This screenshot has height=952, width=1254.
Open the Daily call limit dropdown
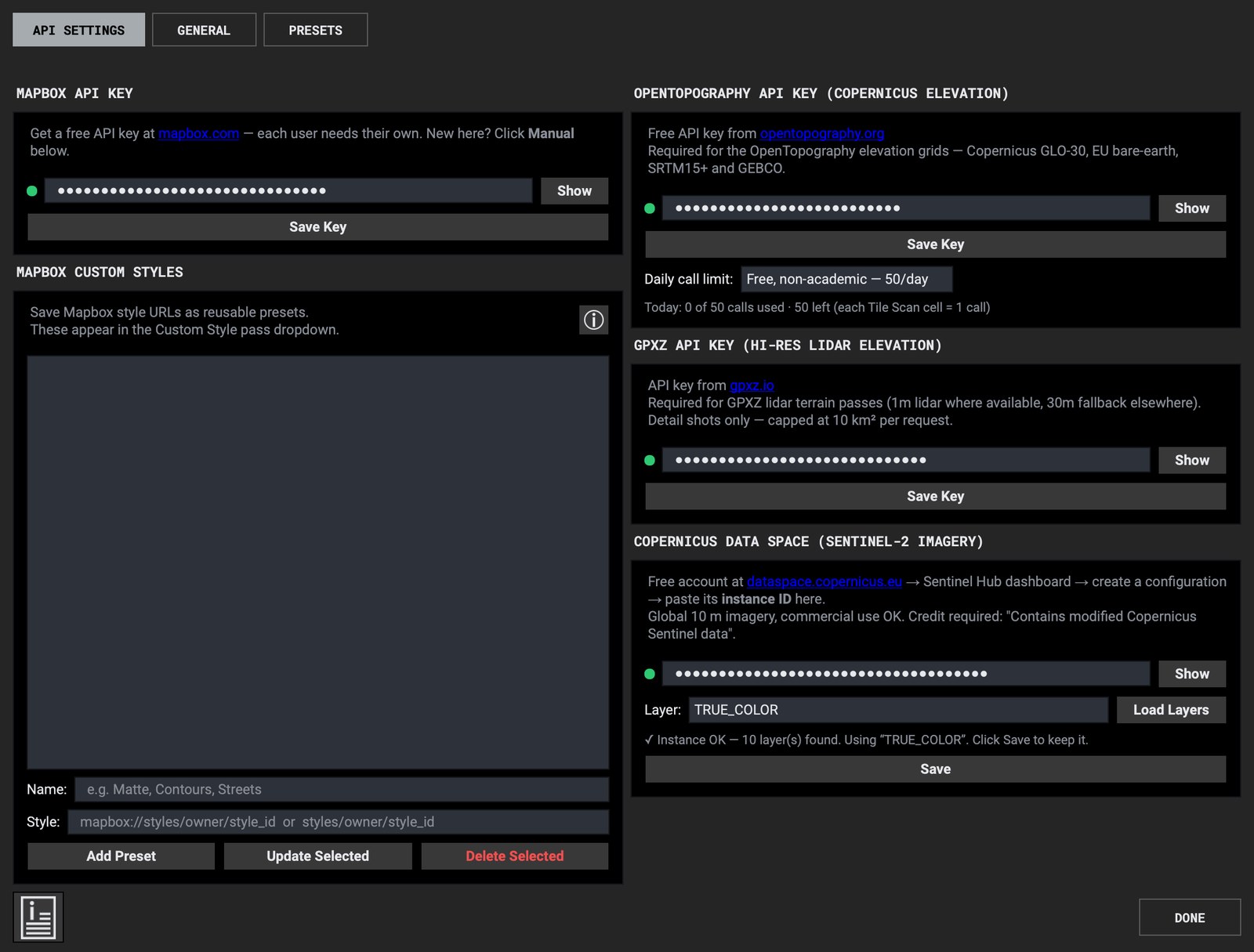coord(846,280)
